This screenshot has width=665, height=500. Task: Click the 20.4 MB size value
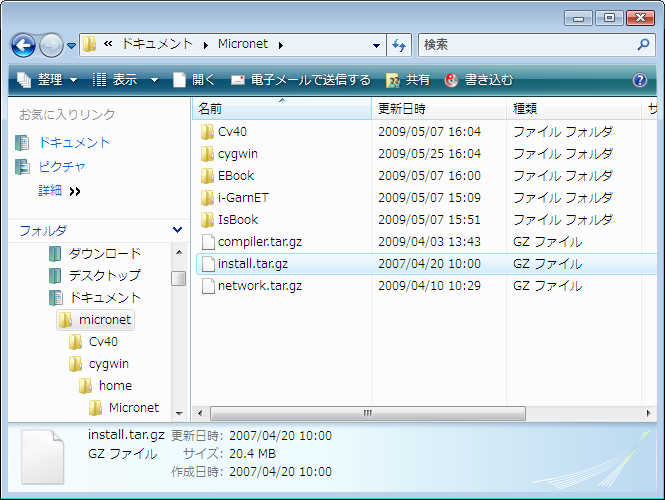click(x=252, y=454)
